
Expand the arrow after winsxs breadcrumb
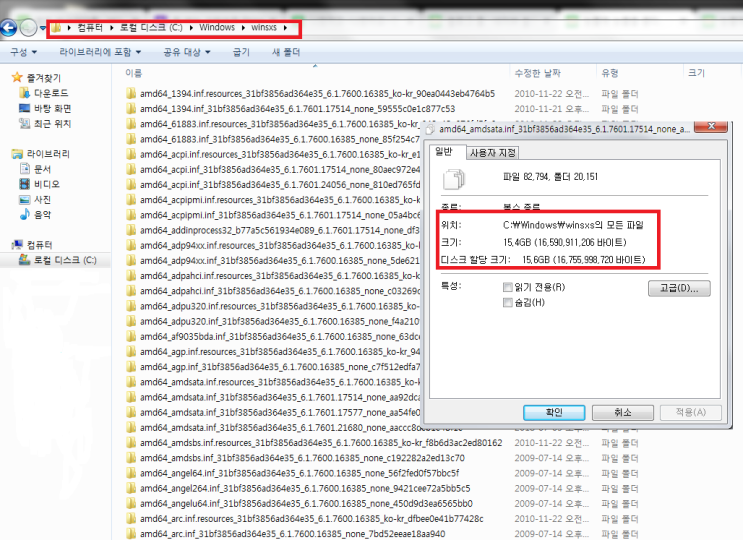285,27
